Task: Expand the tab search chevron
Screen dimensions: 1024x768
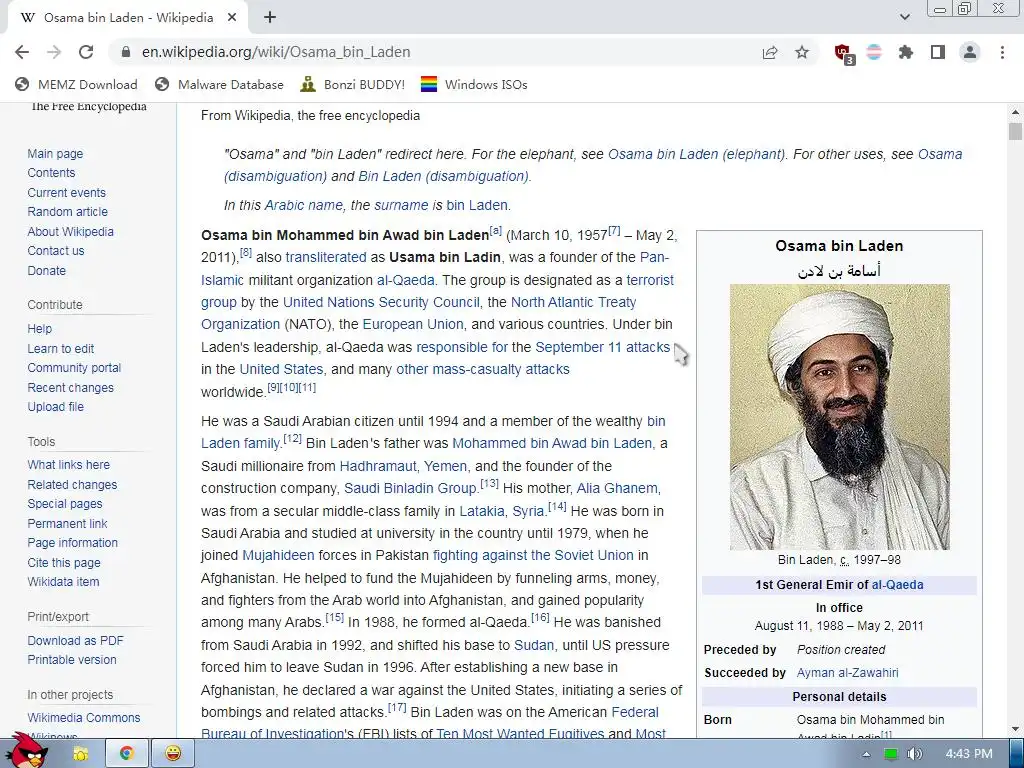Action: click(x=904, y=17)
